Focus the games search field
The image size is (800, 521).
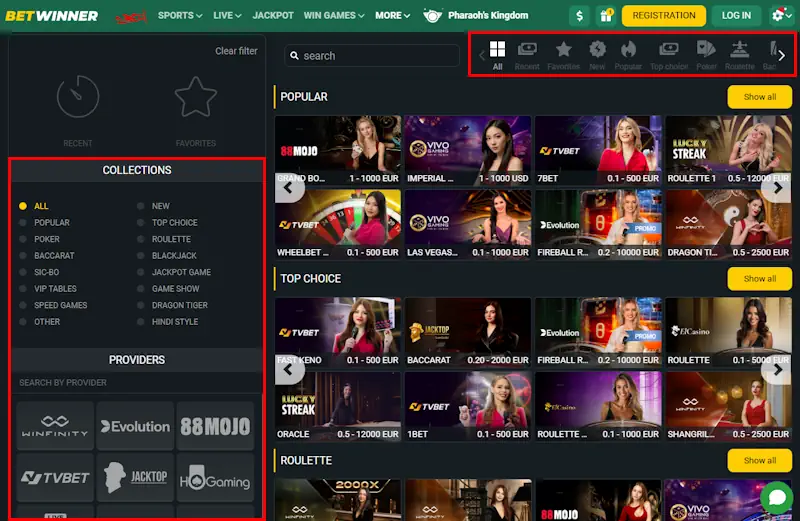coord(372,56)
